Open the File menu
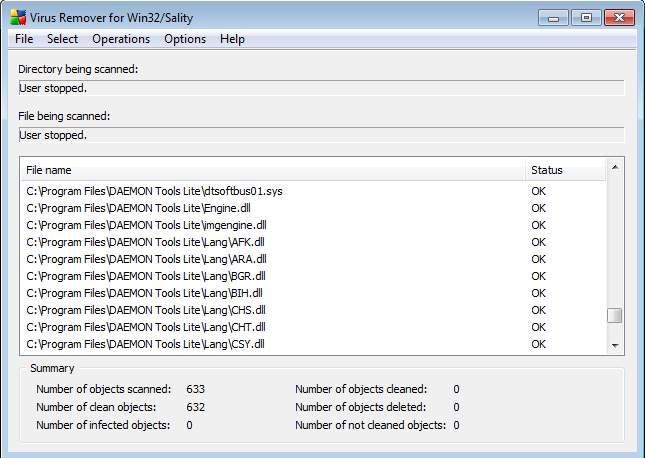The width and height of the screenshot is (645, 458). coord(24,39)
